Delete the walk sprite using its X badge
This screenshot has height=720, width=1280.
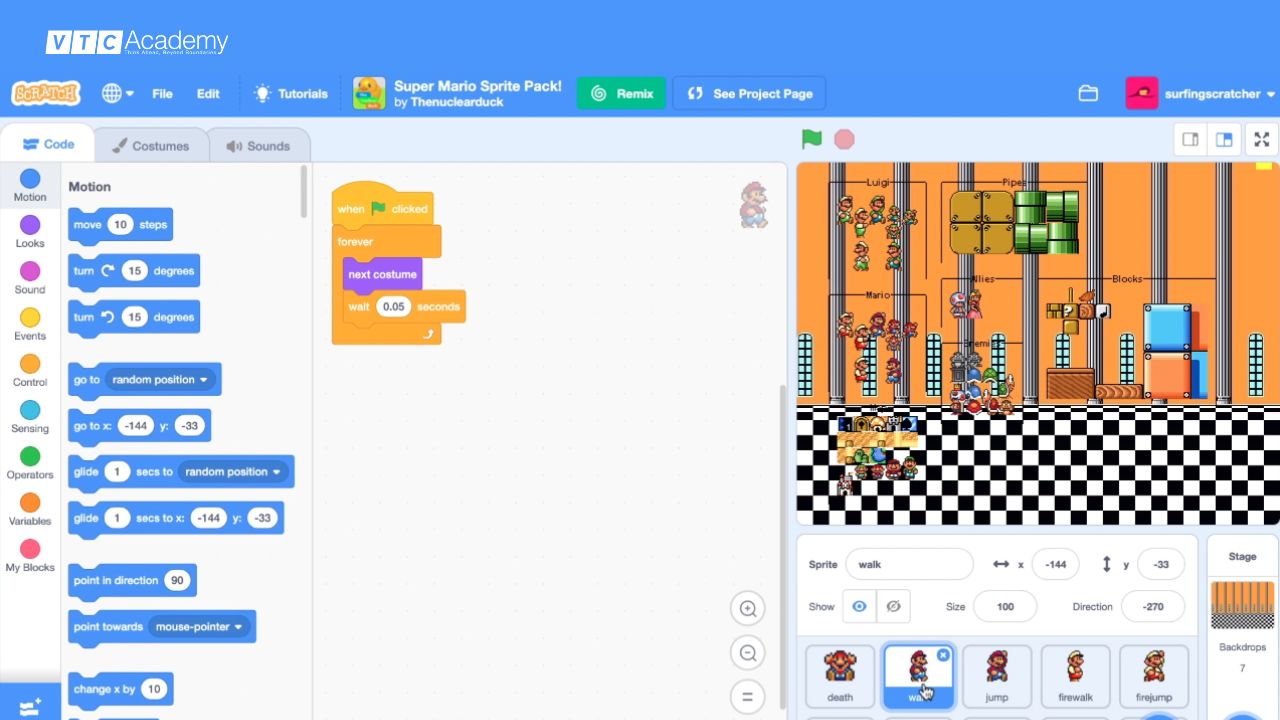(943, 655)
